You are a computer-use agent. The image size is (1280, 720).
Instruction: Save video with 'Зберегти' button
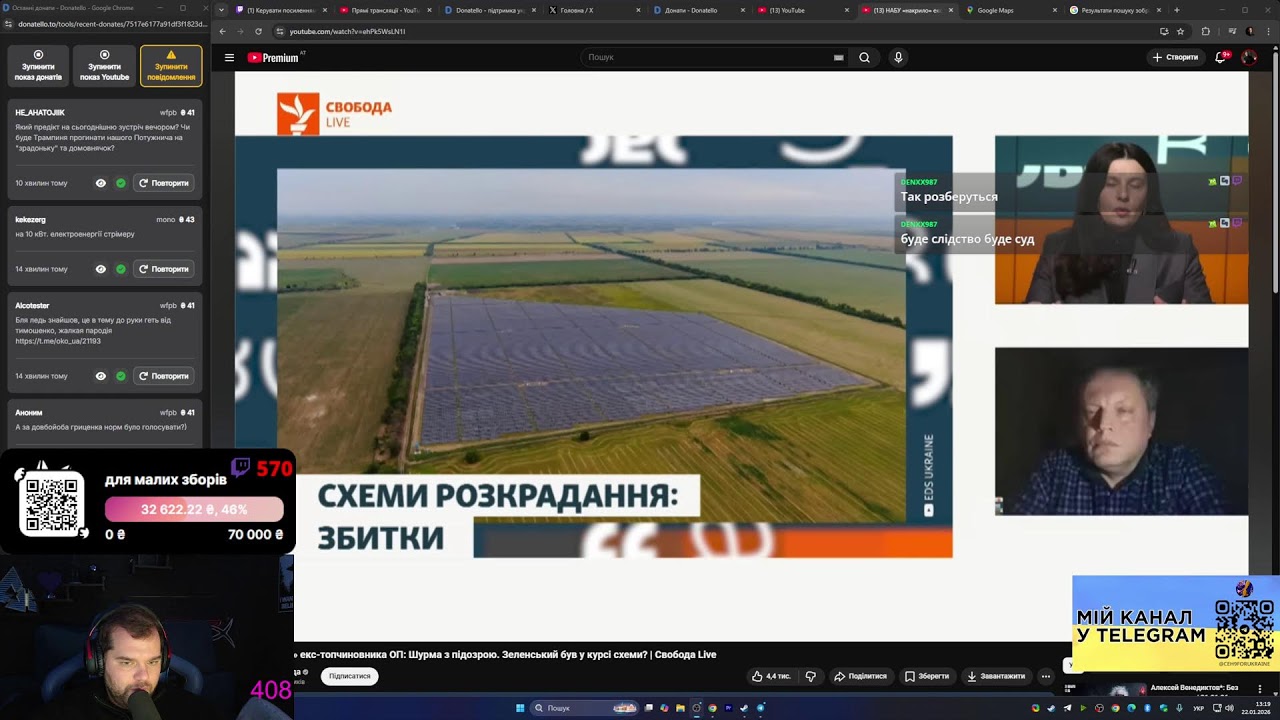(927, 676)
